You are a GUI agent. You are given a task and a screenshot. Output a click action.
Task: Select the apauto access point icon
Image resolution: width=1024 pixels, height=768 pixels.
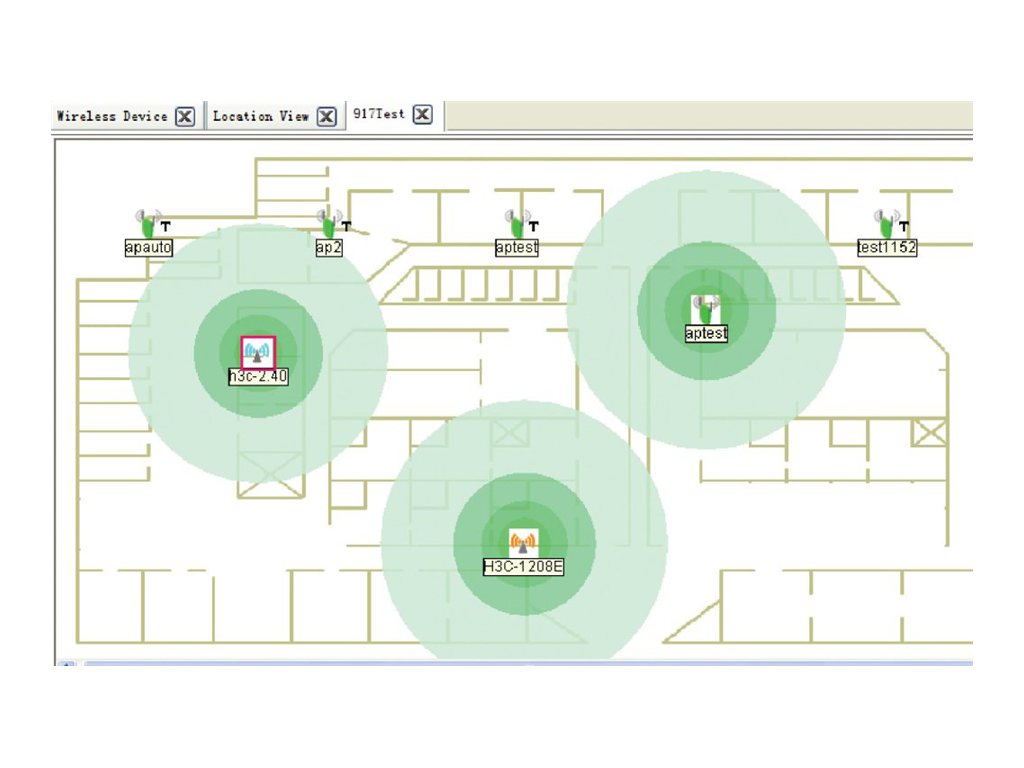pos(148,221)
